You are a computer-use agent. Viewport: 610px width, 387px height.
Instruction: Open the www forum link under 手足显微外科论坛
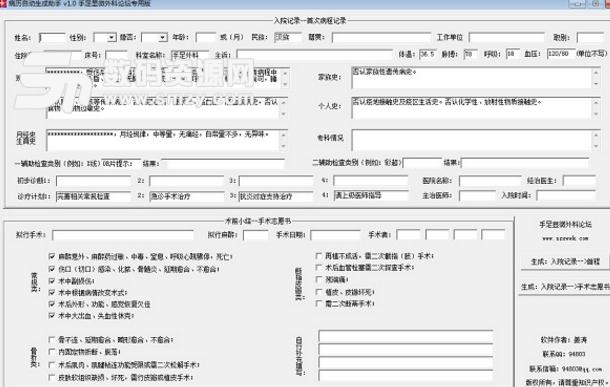[x=565, y=238]
